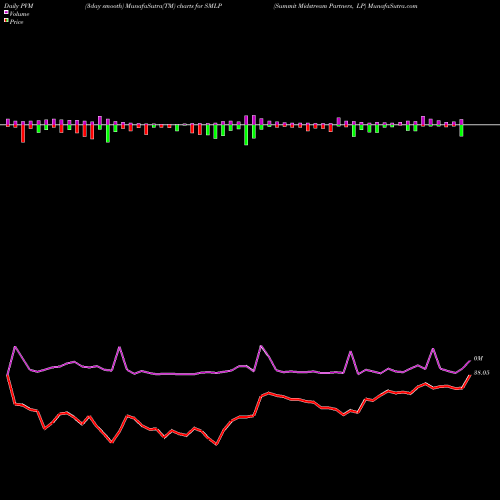Screen dimensions: 500x500
Task: Click the 'Summit Midstream Partners, LP' caption text
Action: tap(320, 6)
